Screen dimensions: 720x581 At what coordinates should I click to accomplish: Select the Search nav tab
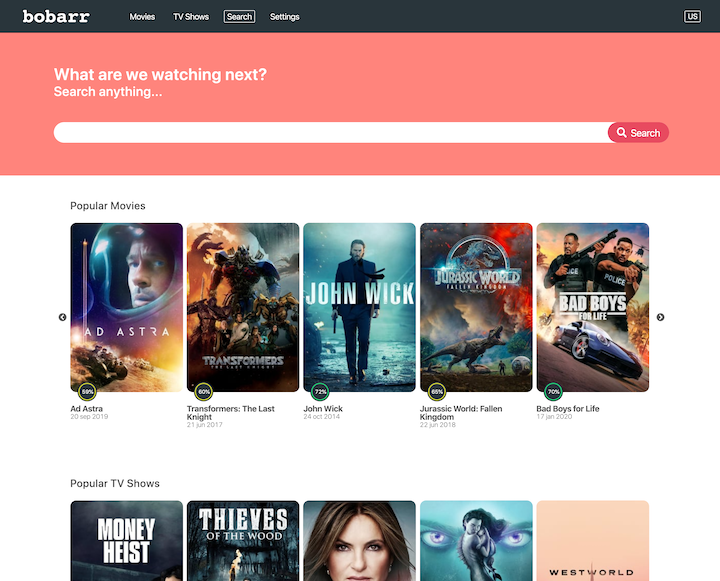pyautogui.click(x=239, y=17)
